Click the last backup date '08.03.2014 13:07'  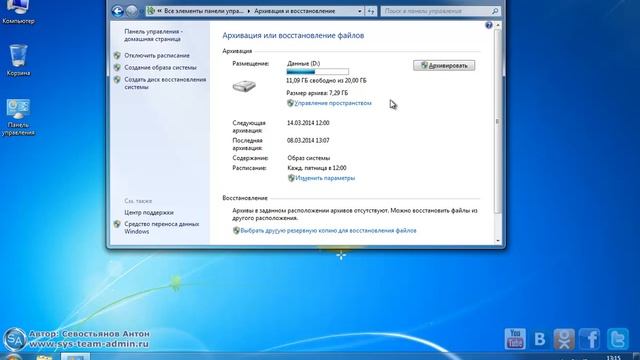[x=308, y=140]
